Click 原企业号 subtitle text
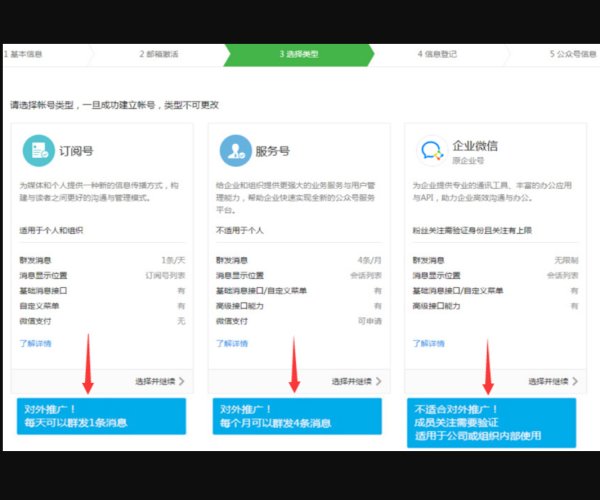This screenshot has height=500, width=600. click(x=468, y=160)
